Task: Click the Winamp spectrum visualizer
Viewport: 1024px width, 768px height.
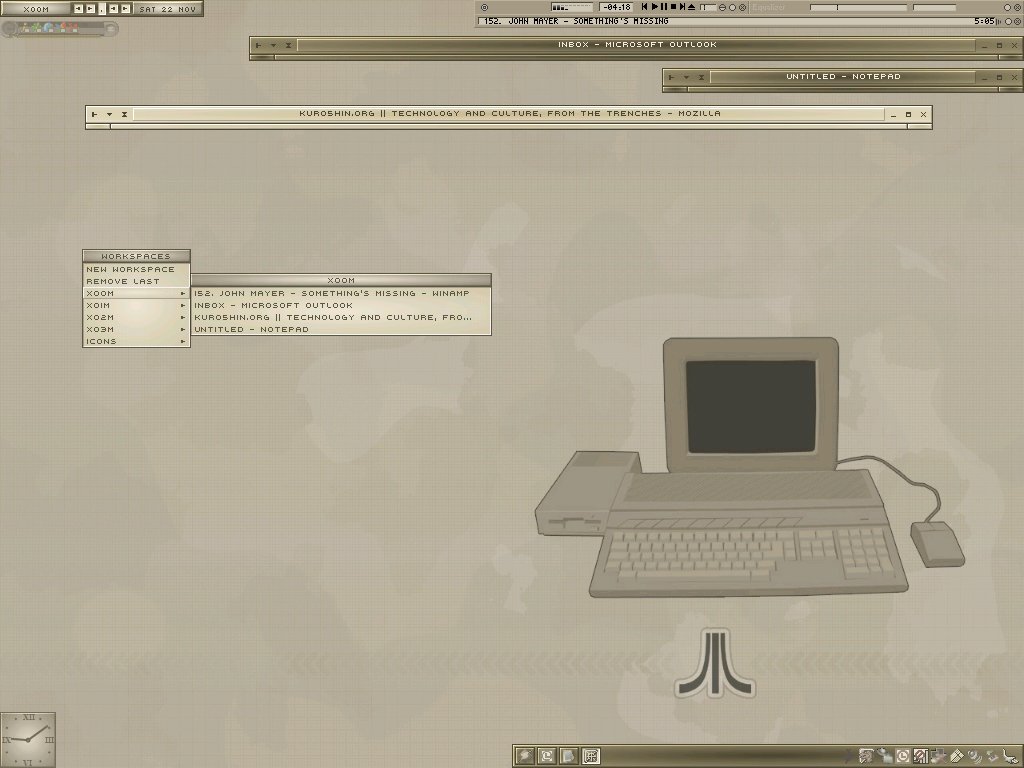Action: click(x=572, y=7)
